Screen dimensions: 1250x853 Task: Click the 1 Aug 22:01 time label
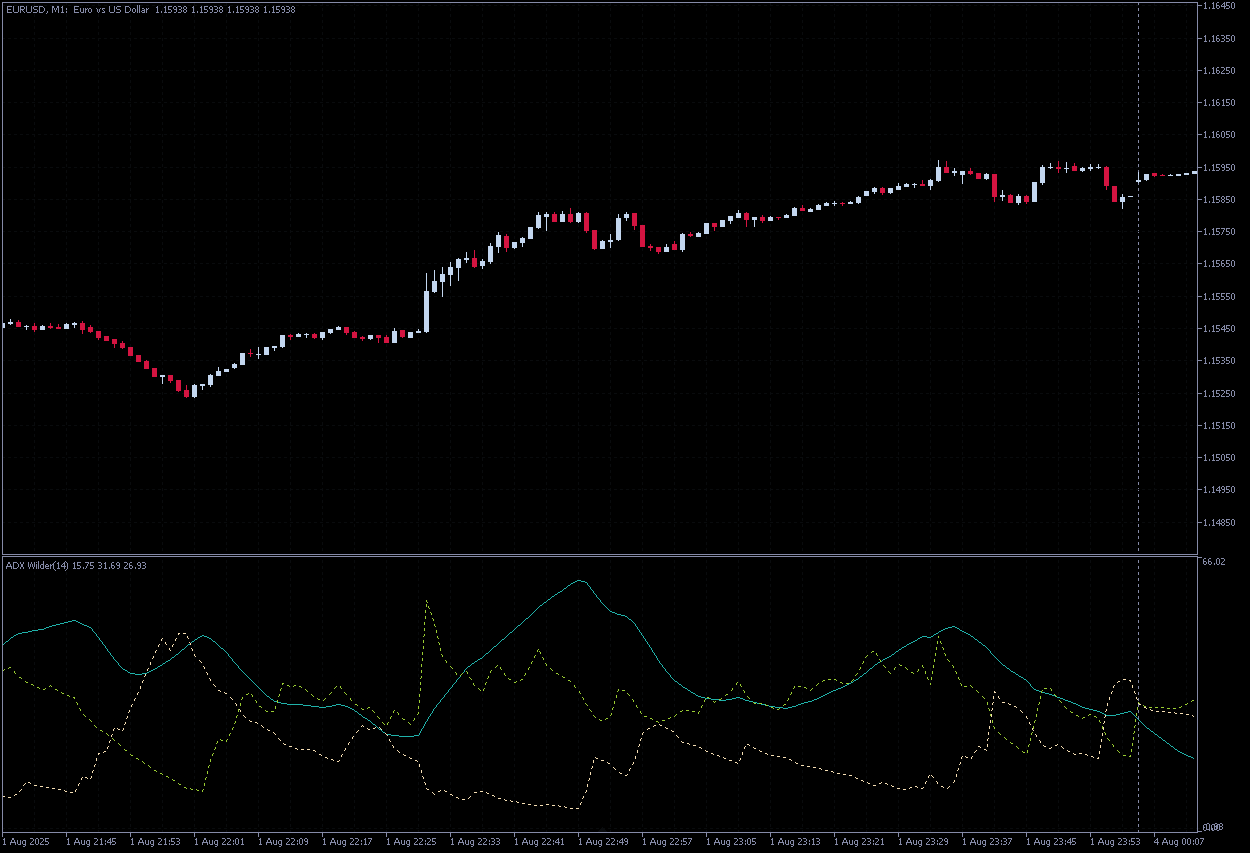(x=220, y=842)
